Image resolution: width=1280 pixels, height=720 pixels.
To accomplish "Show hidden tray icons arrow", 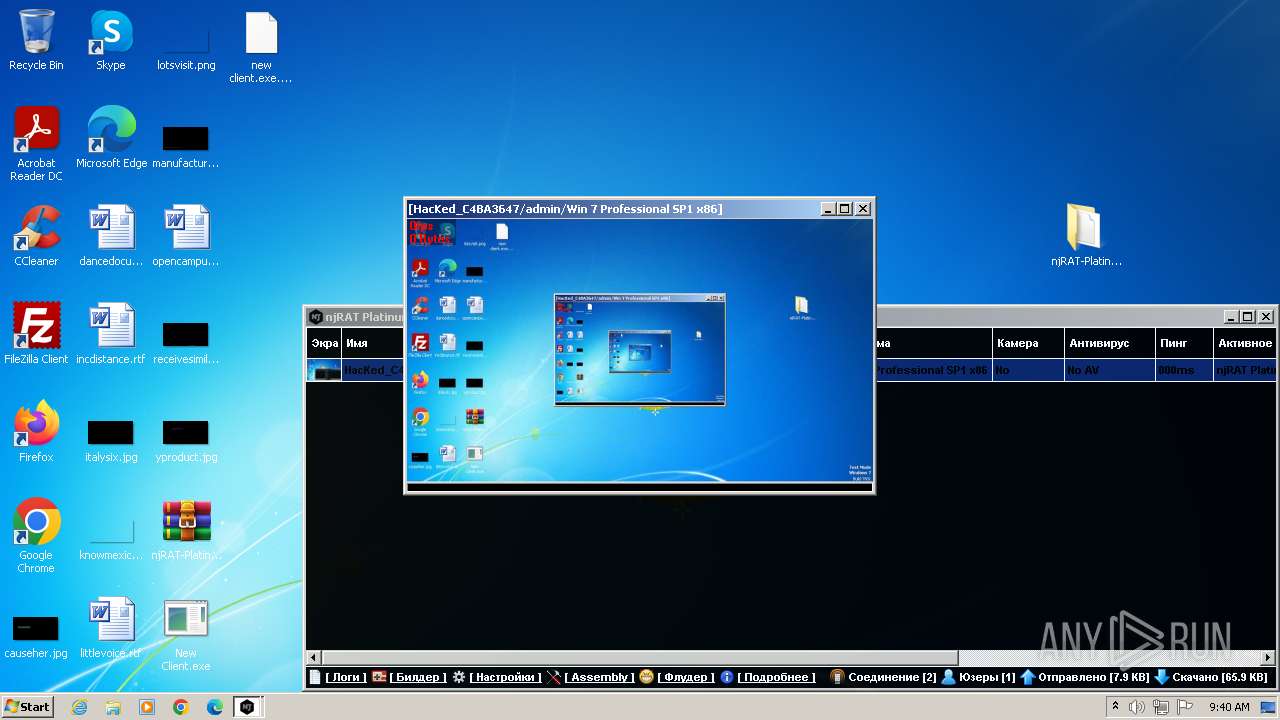I will (x=1116, y=707).
